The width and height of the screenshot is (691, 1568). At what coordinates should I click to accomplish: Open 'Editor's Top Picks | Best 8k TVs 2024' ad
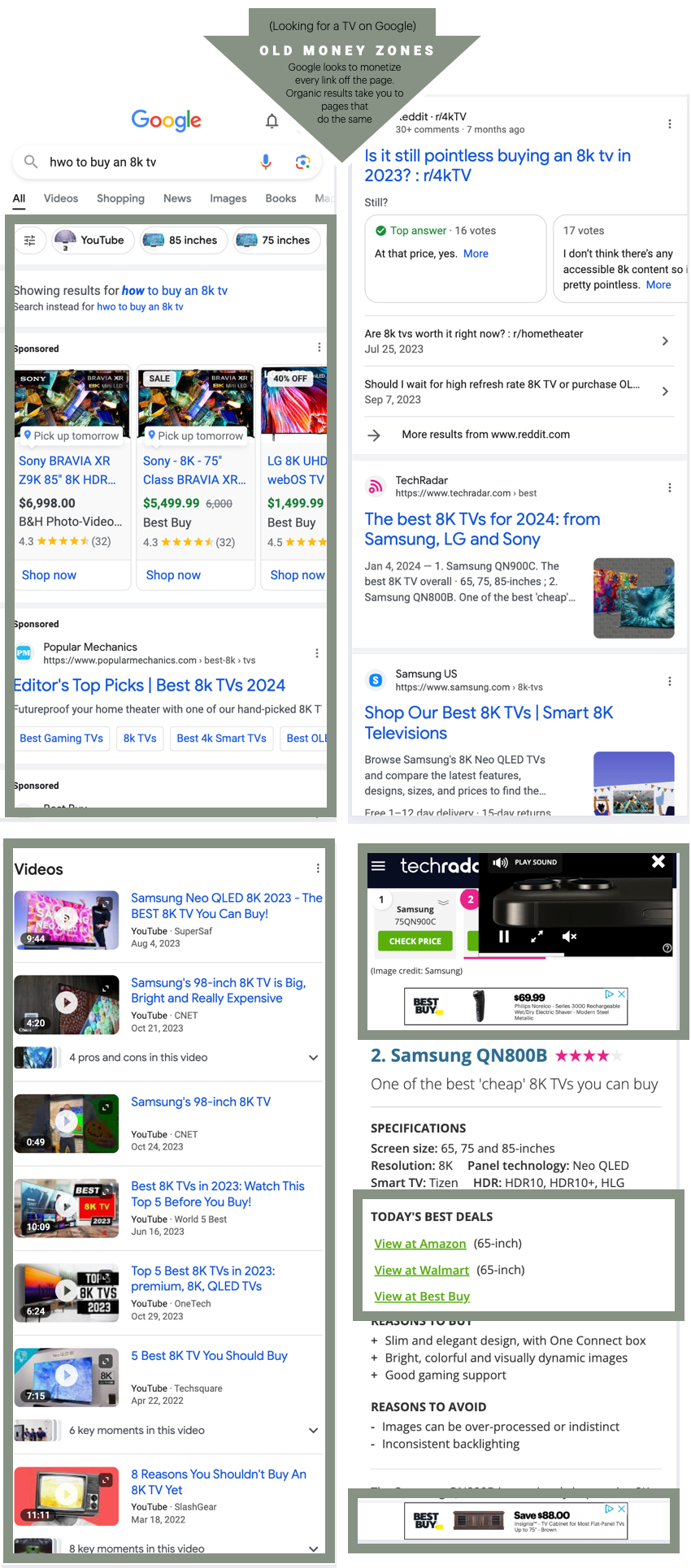click(x=150, y=686)
